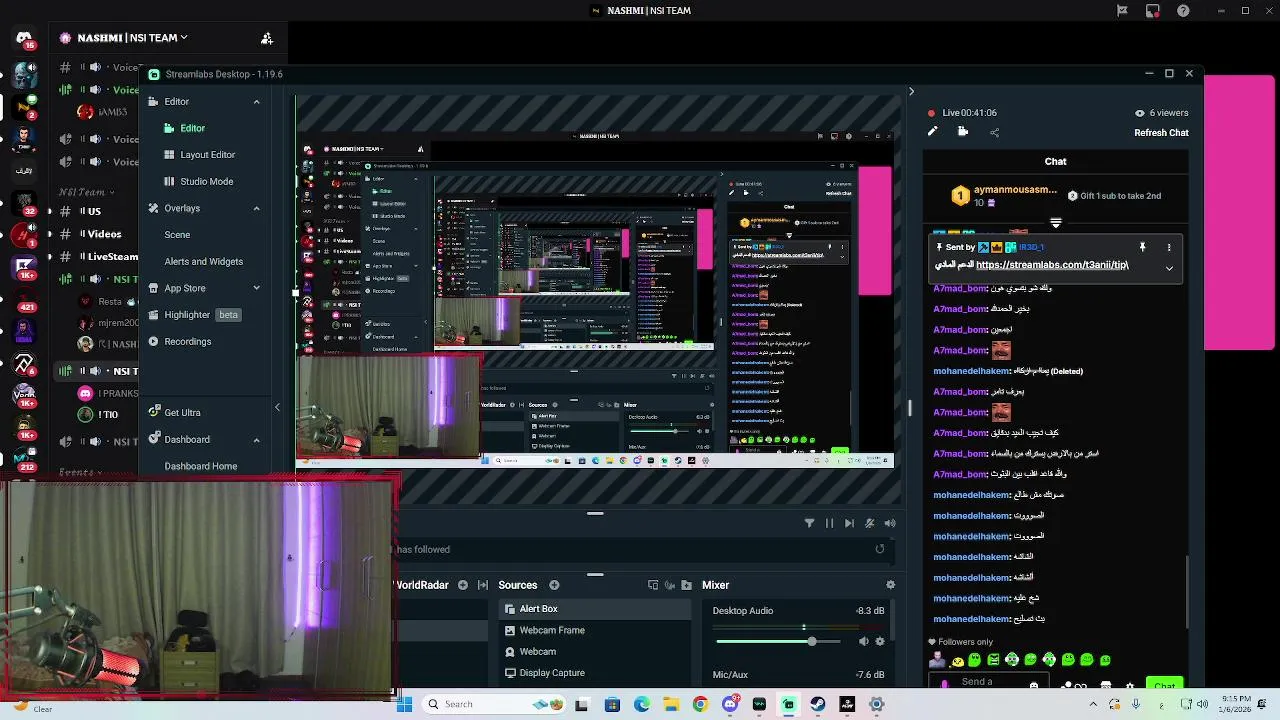This screenshot has height=720, width=1280.
Task: Select the Alert Box source
Action: [595, 609]
